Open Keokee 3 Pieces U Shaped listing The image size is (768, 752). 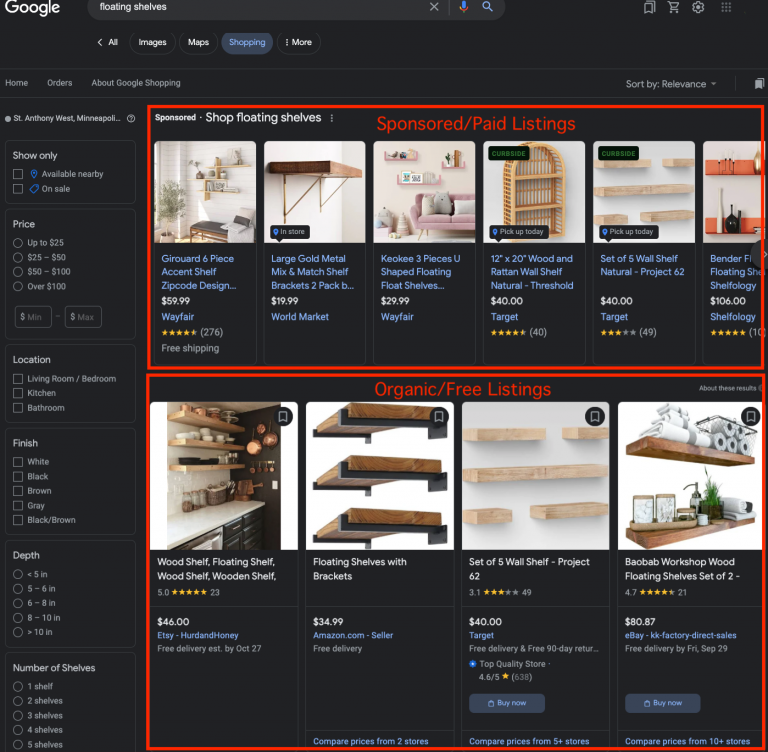(421, 272)
